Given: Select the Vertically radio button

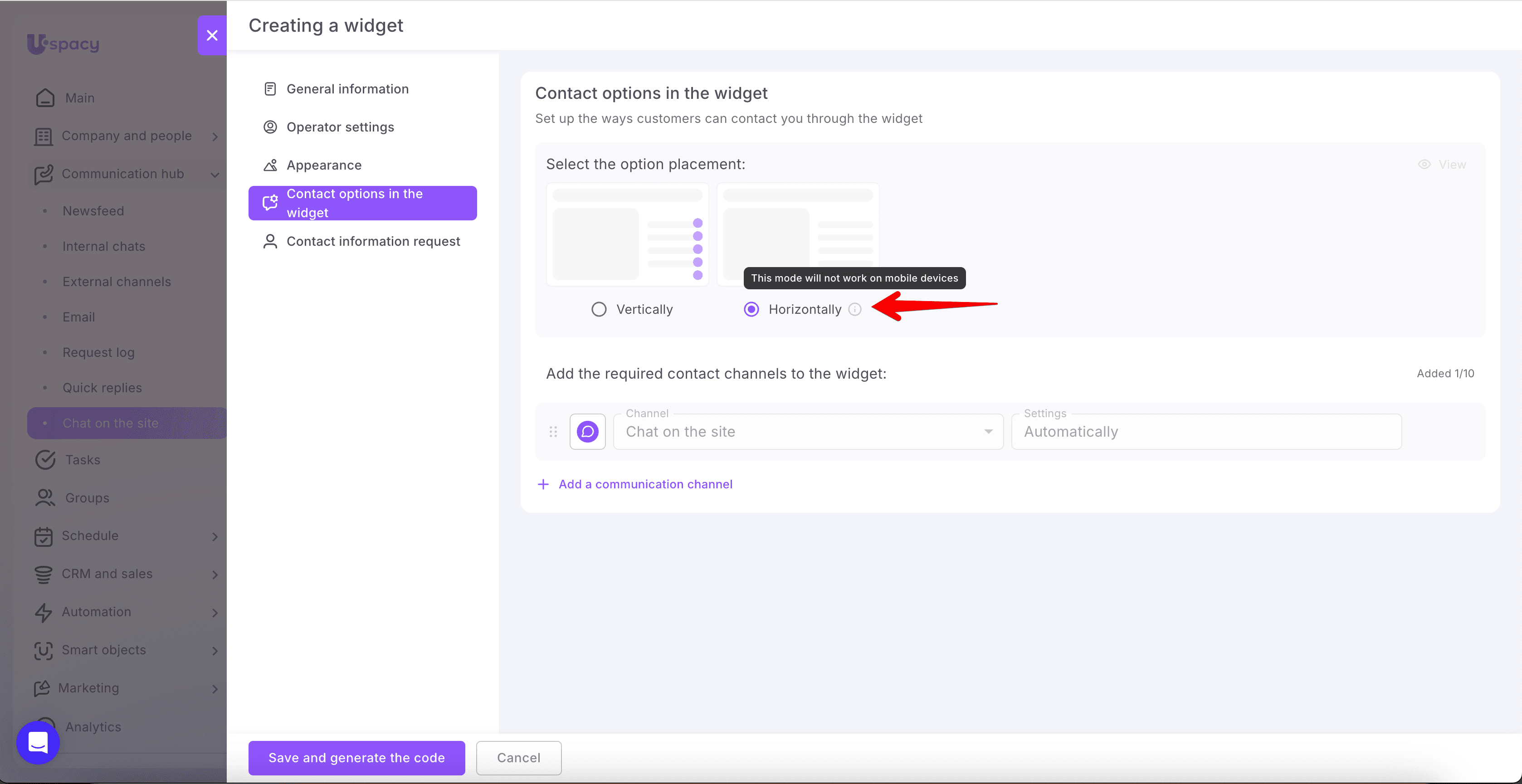Looking at the screenshot, I should [x=599, y=309].
